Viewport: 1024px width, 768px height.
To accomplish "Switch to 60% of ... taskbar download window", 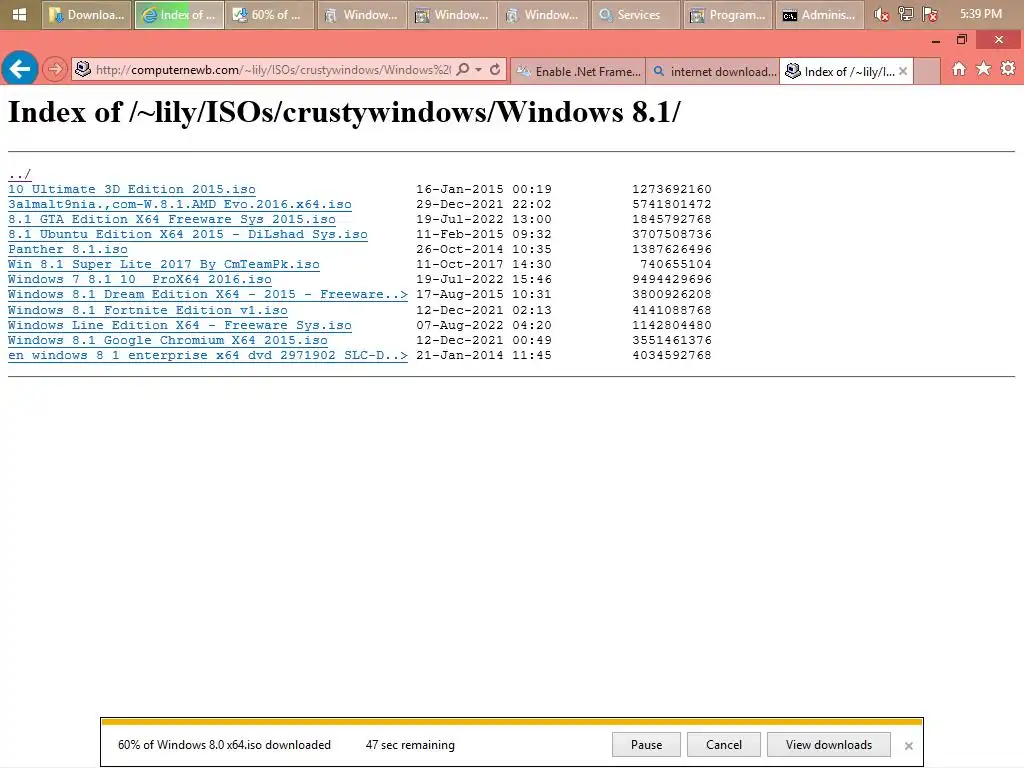I will 269,14.
